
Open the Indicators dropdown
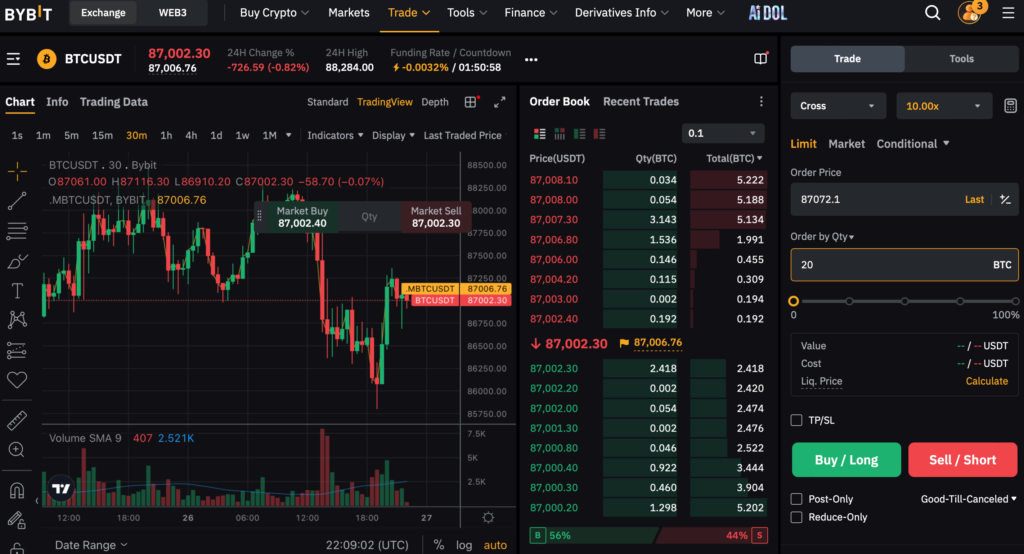click(x=335, y=135)
